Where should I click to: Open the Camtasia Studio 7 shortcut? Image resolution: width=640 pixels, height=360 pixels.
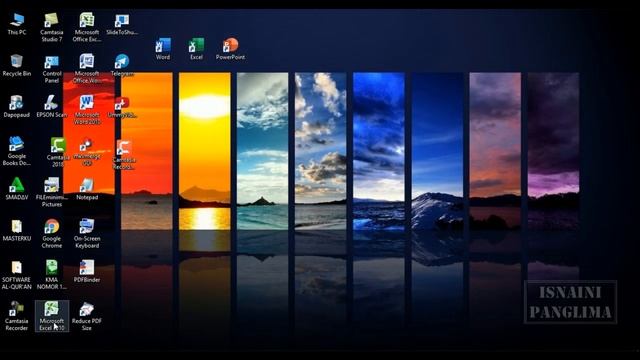coord(51,27)
